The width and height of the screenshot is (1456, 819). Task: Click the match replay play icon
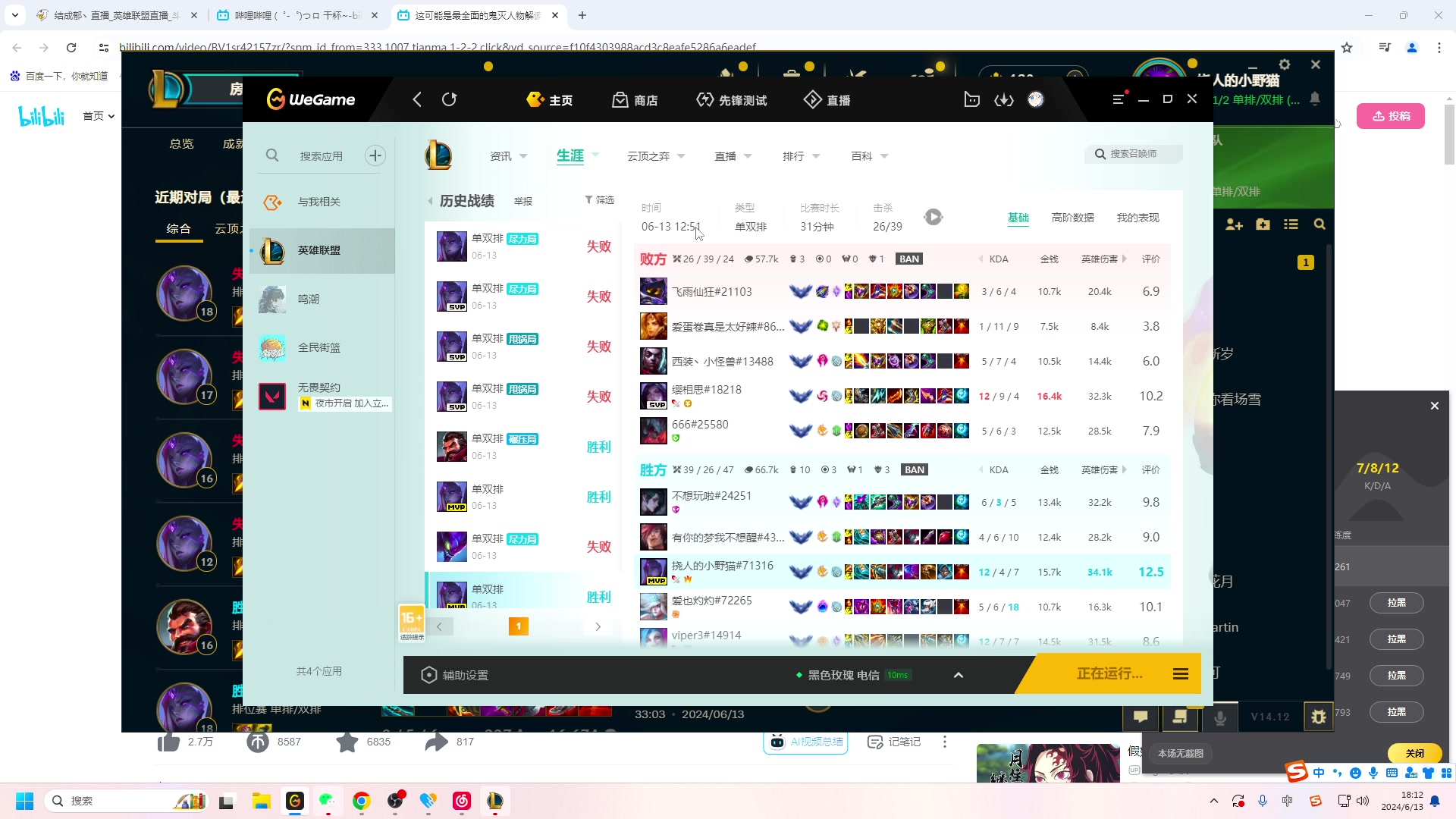coord(934,218)
